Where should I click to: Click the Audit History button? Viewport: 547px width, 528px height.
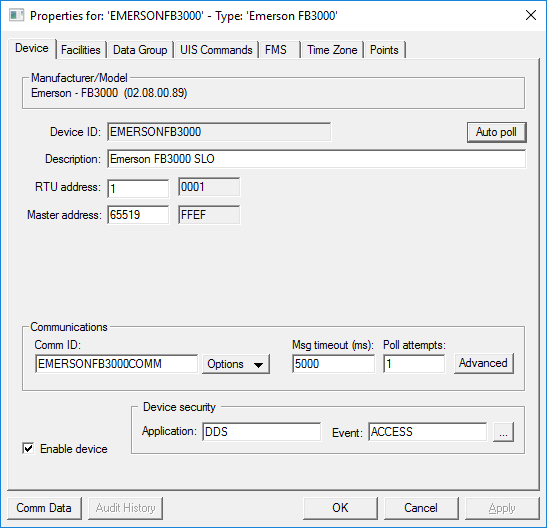pos(126,508)
